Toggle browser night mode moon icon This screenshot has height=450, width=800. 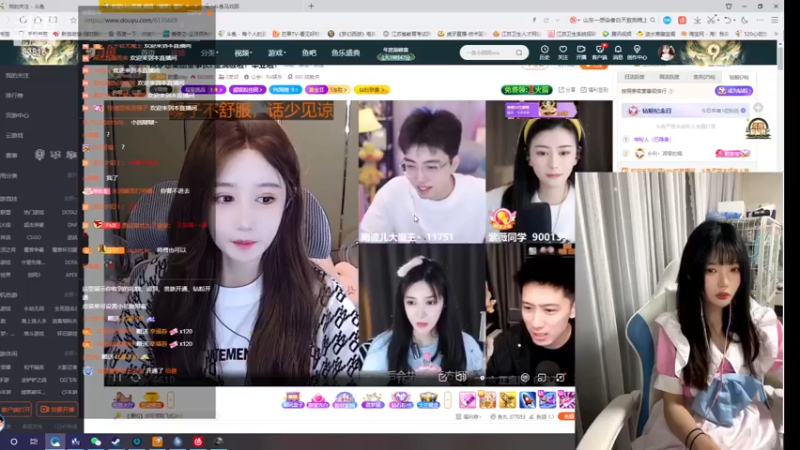(745, 20)
